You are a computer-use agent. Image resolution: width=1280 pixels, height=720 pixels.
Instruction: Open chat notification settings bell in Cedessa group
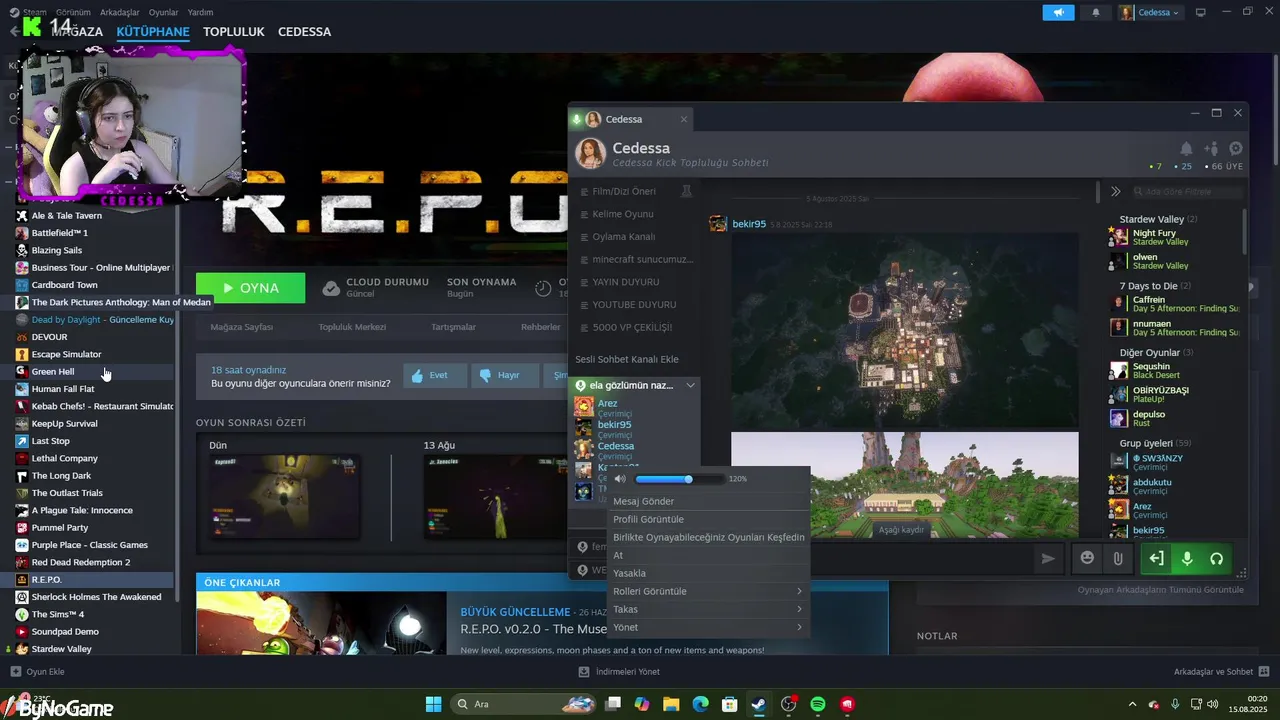(x=1186, y=149)
